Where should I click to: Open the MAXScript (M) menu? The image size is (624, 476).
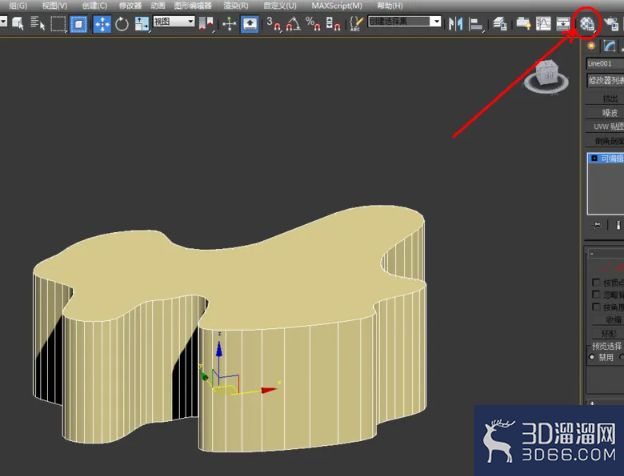tap(337, 6)
